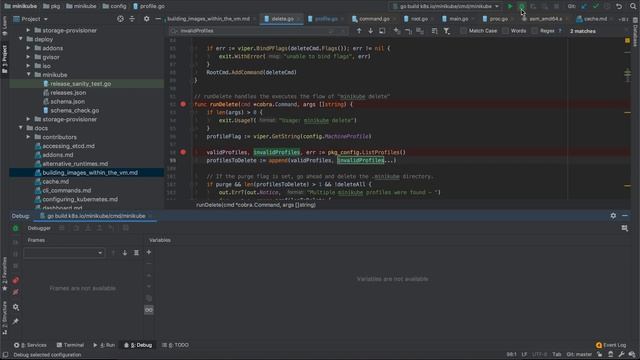
Task: Select release_sanity_test.go file
Action: click(x=80, y=84)
